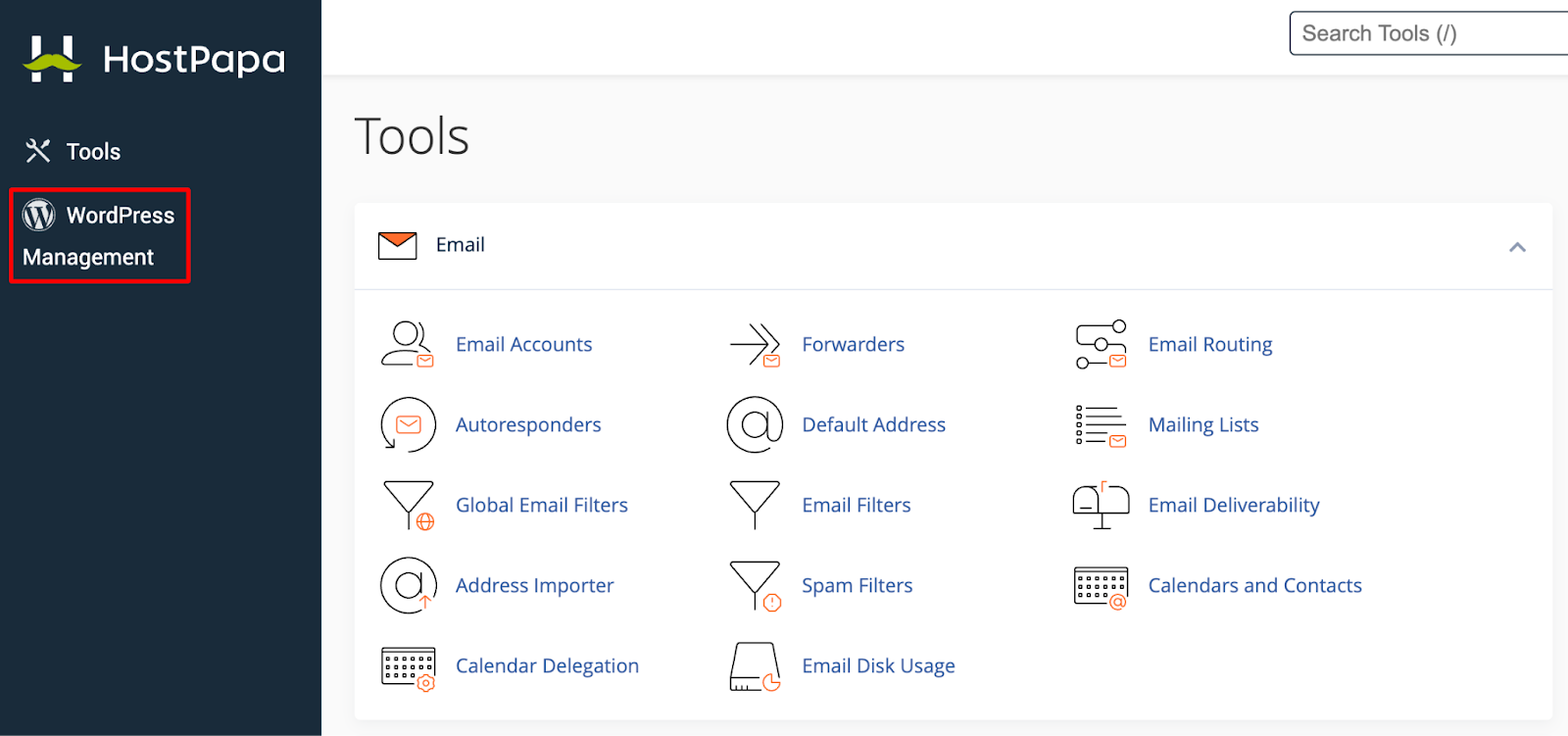Click the Email Deliverability mailbox icon

1101,505
